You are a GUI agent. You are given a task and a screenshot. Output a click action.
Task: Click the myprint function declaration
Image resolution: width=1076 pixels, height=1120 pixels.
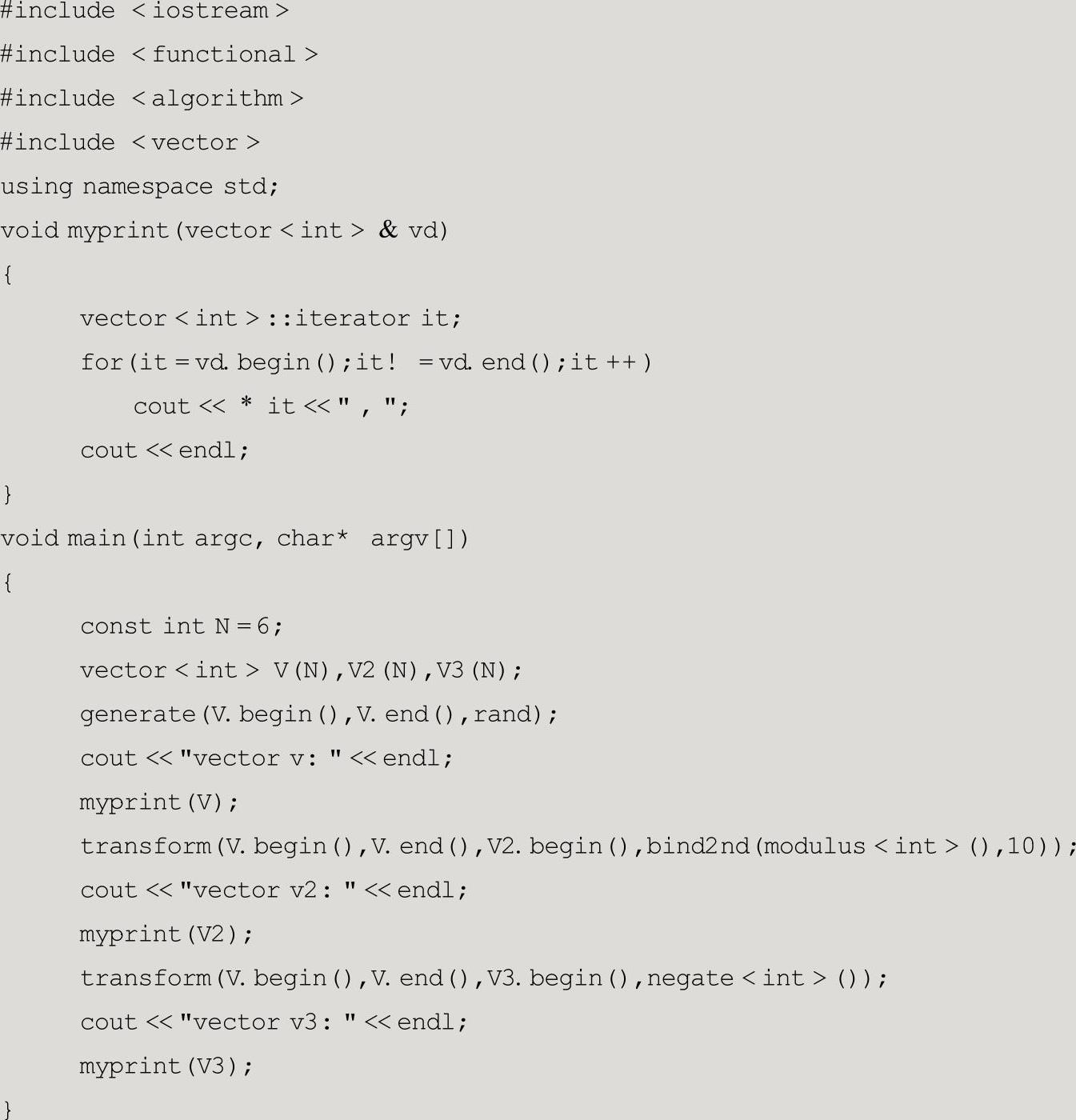point(224,230)
